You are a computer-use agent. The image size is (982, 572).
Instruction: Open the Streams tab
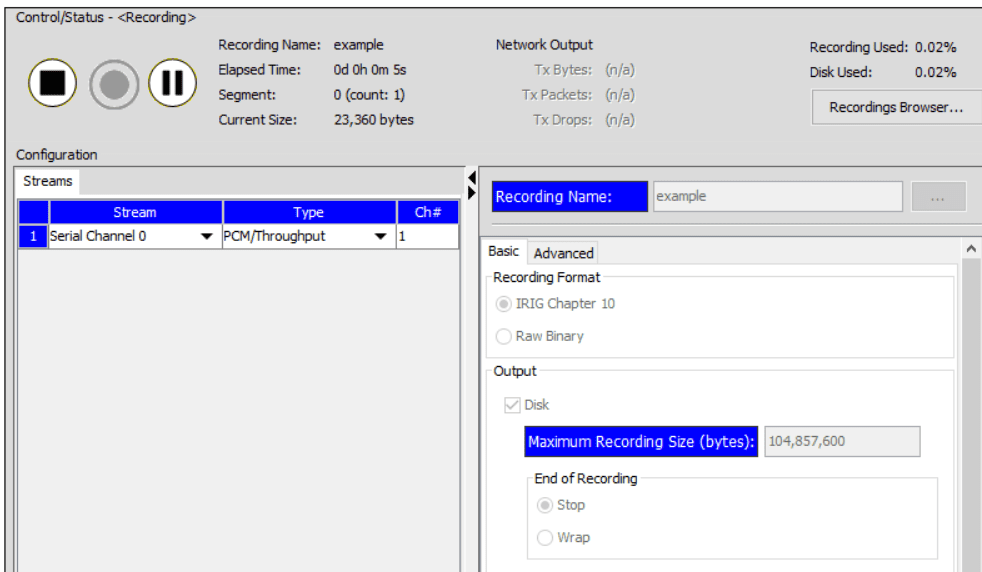47,181
